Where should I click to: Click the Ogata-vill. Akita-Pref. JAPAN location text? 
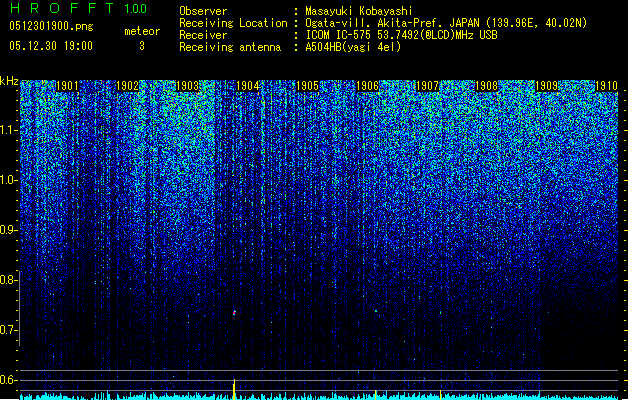[446, 23]
